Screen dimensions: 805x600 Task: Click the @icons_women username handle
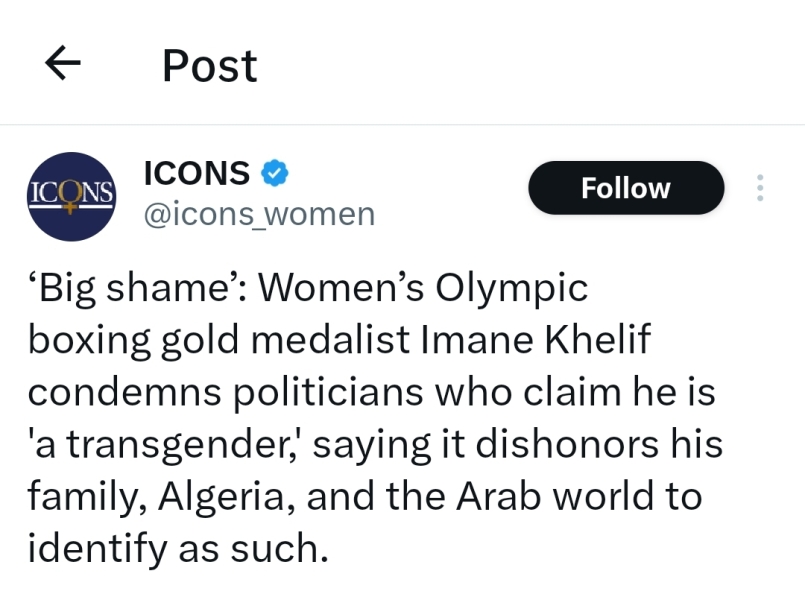257,213
